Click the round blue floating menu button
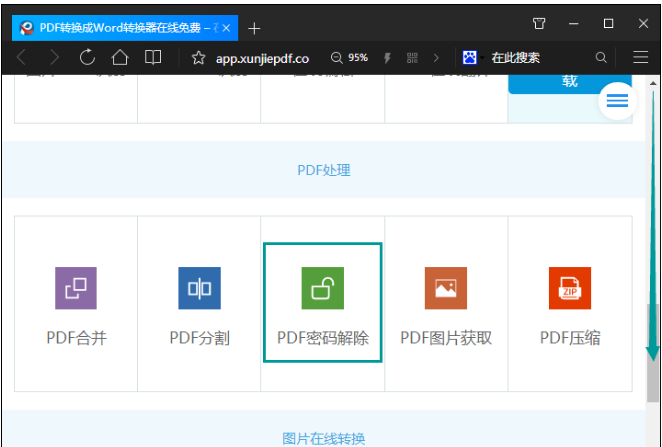 point(617,100)
